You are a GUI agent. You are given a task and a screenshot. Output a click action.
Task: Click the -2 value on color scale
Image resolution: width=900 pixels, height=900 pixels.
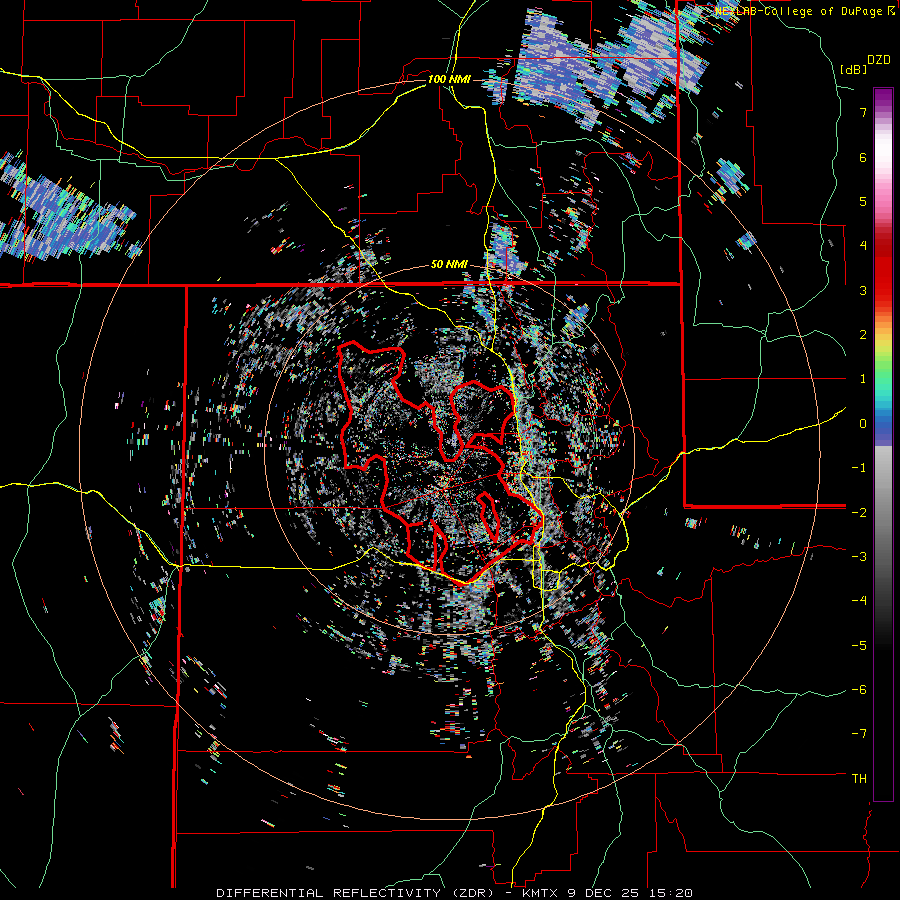click(x=859, y=512)
